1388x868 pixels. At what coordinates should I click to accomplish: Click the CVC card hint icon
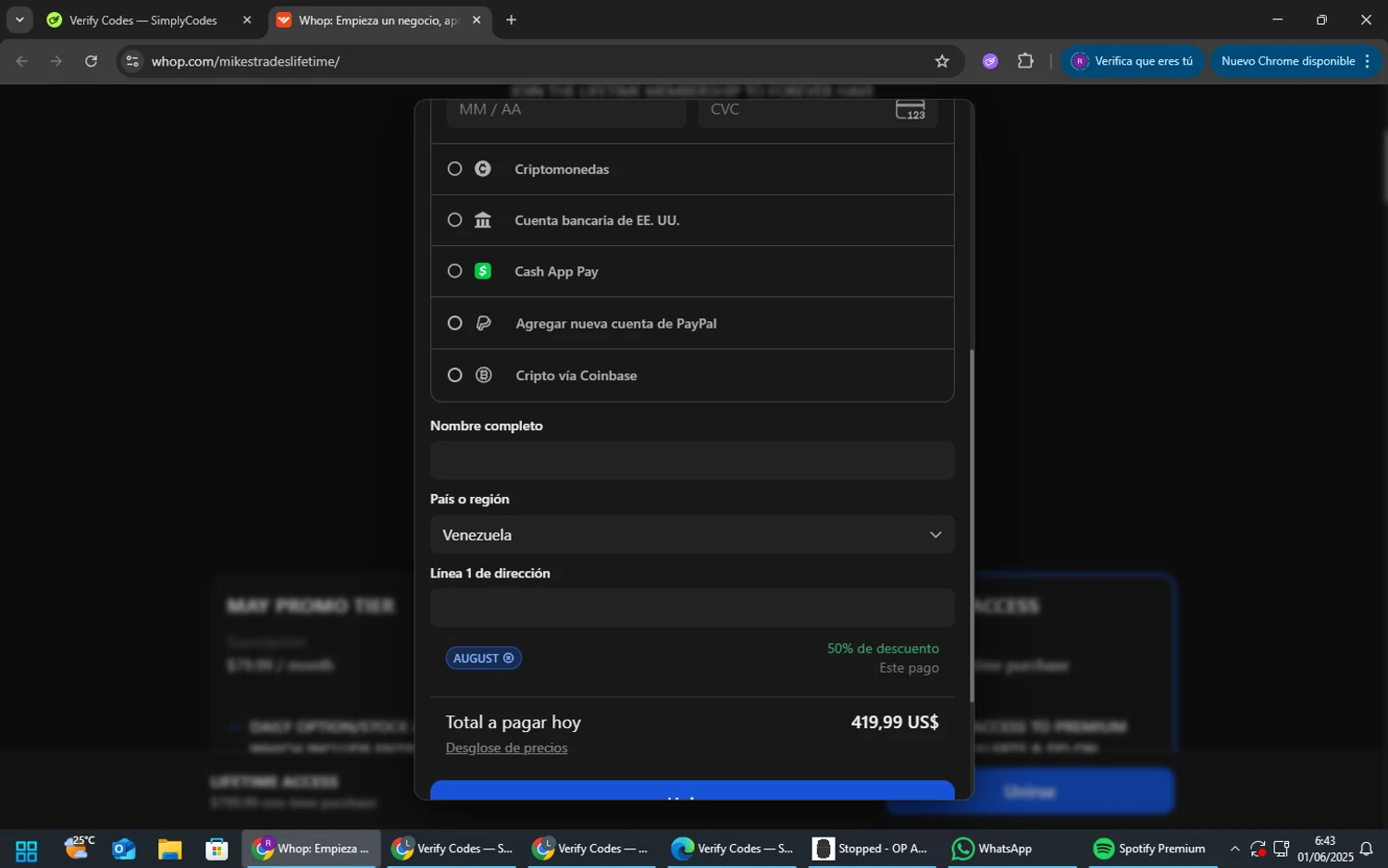coord(911,109)
